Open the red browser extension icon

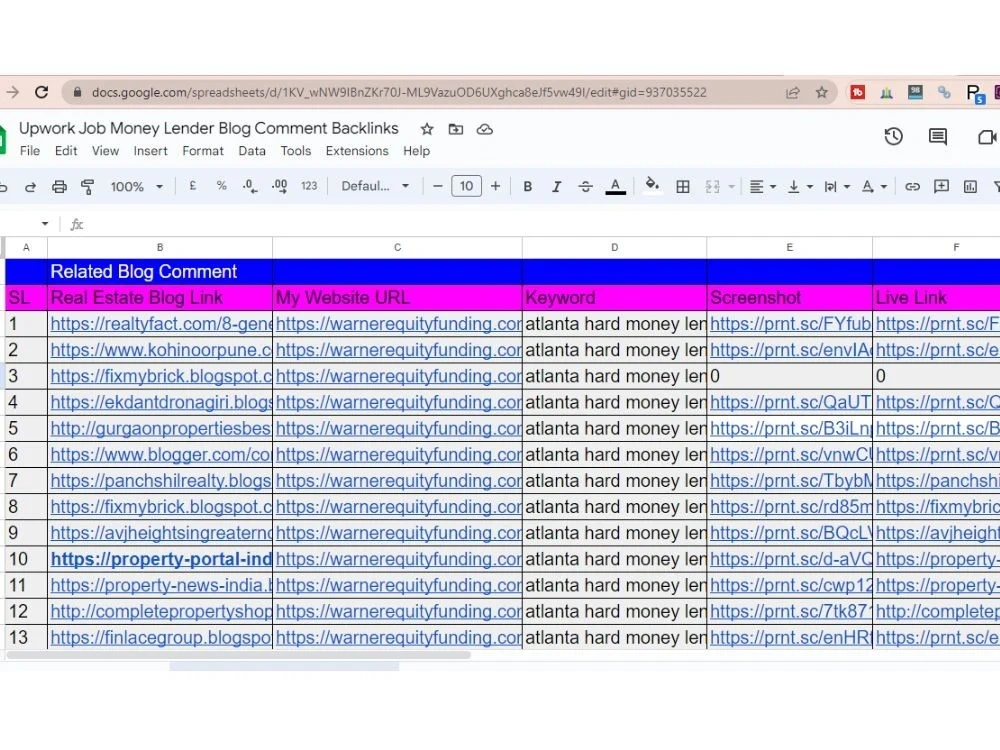point(858,92)
